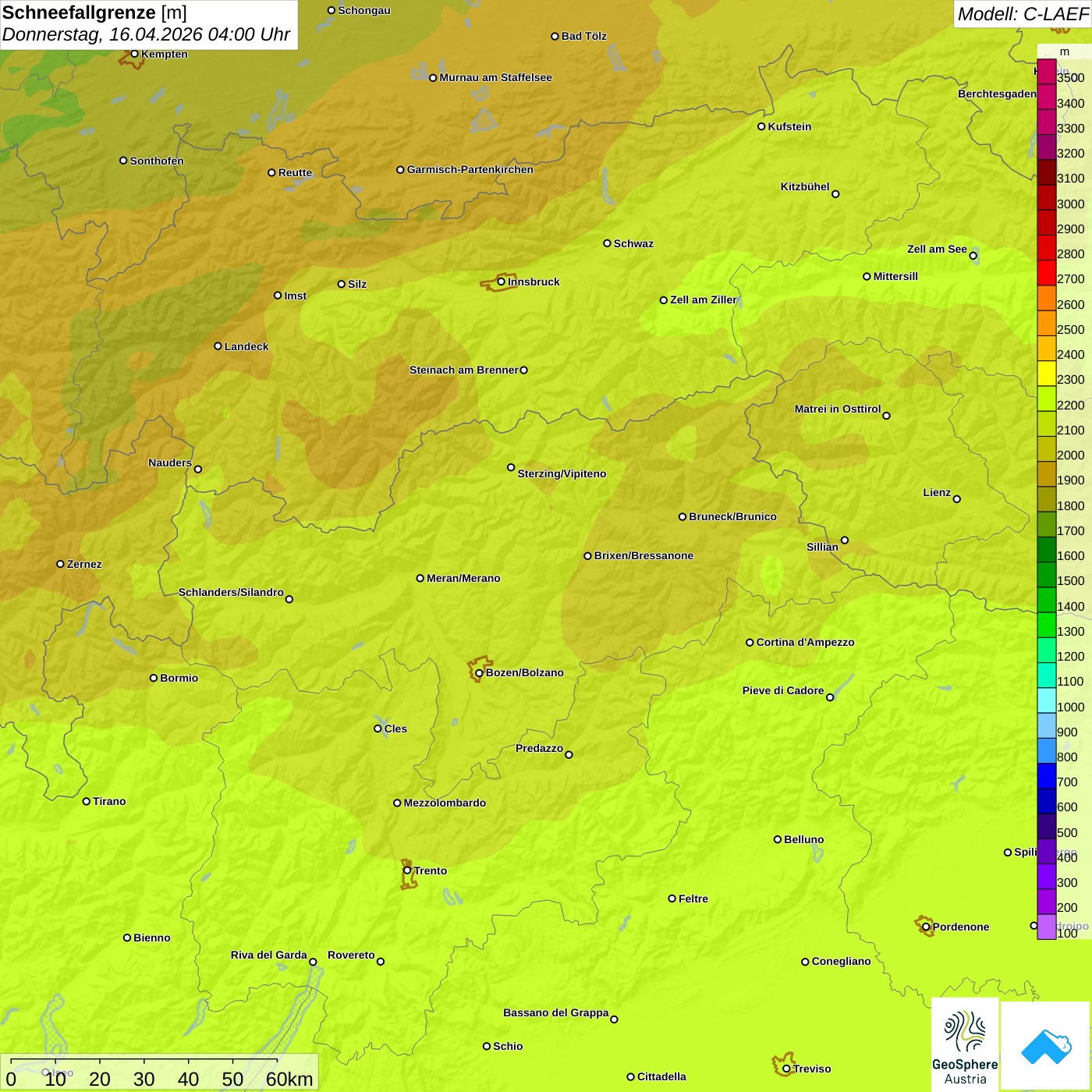Pick the pure blue legend swatch near 700

coord(1047,776)
